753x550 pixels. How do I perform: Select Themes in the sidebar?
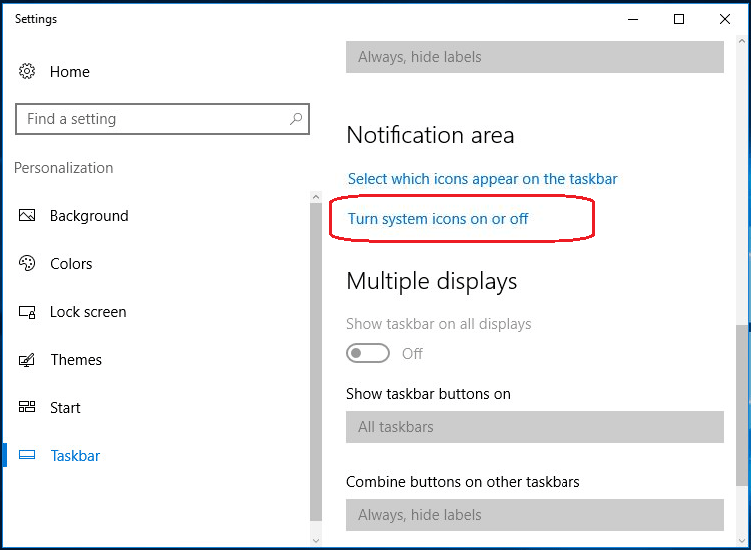76,360
